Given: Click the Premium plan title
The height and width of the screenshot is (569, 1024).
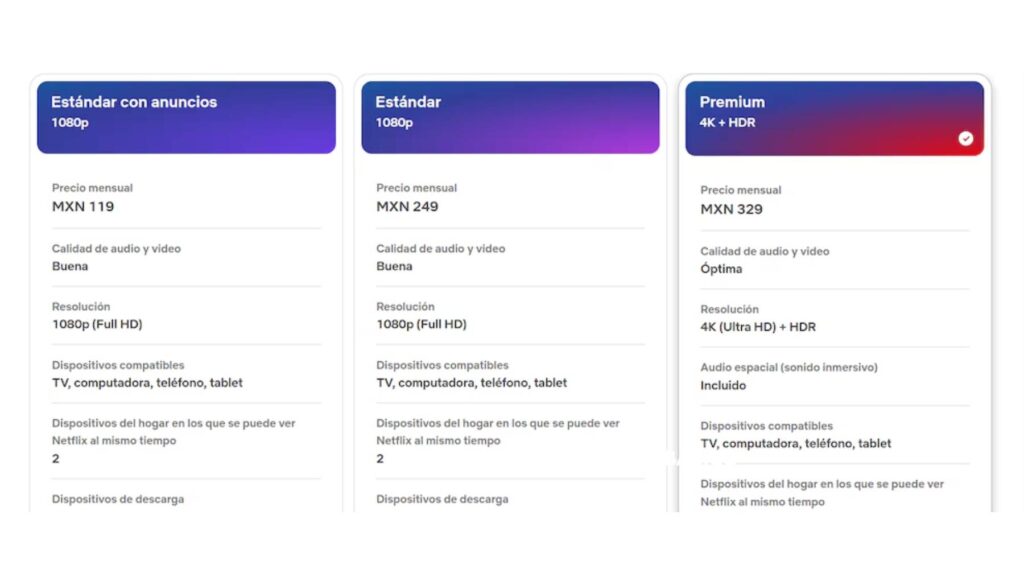Looking at the screenshot, I should tap(732, 102).
